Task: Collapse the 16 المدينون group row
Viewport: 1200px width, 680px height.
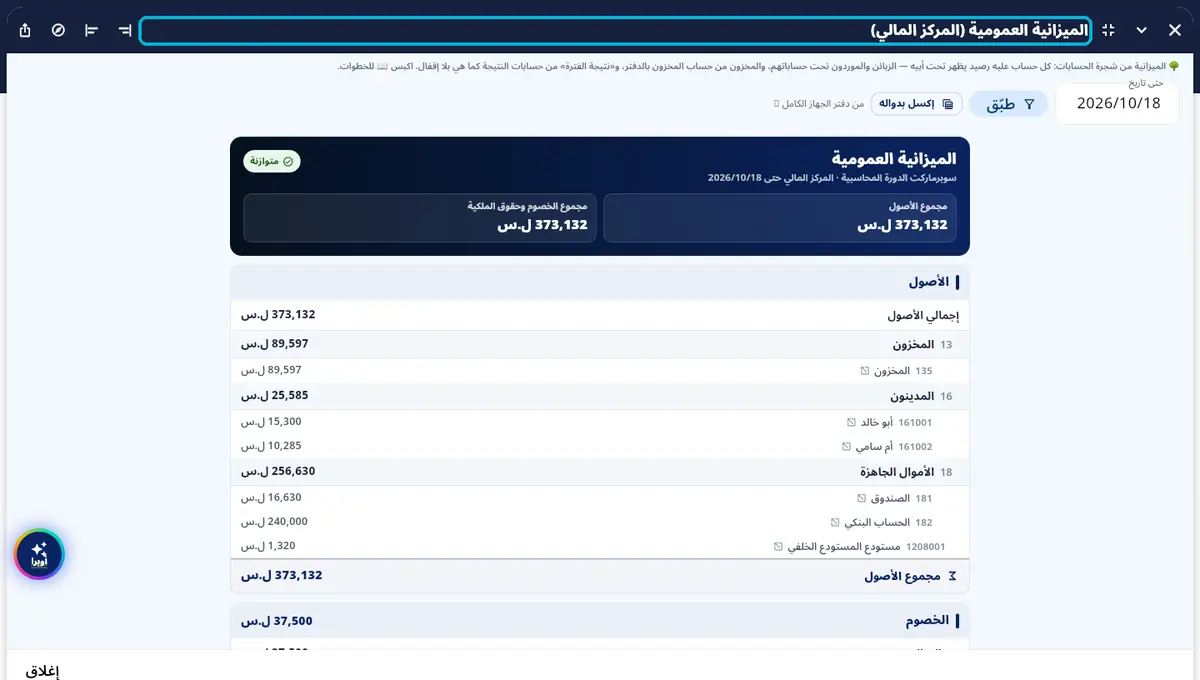Action: point(600,396)
